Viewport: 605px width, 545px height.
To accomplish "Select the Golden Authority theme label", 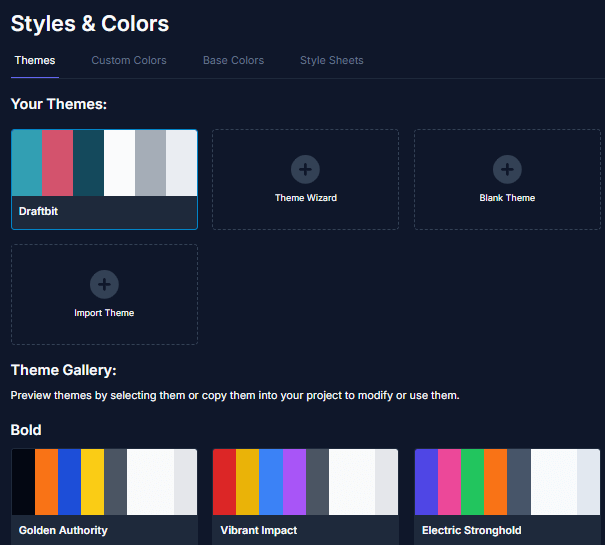I will tap(63, 530).
